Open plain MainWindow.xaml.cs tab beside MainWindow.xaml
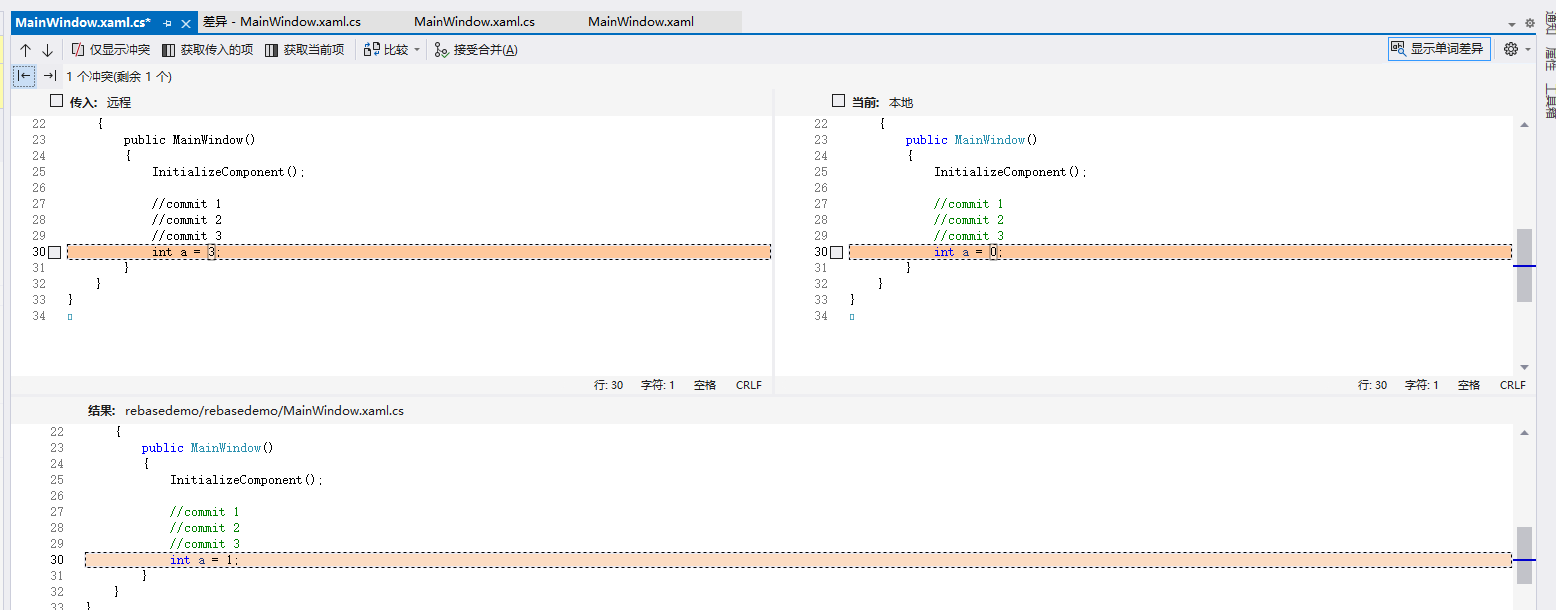Screen dimensions: 1556x610 point(474,22)
